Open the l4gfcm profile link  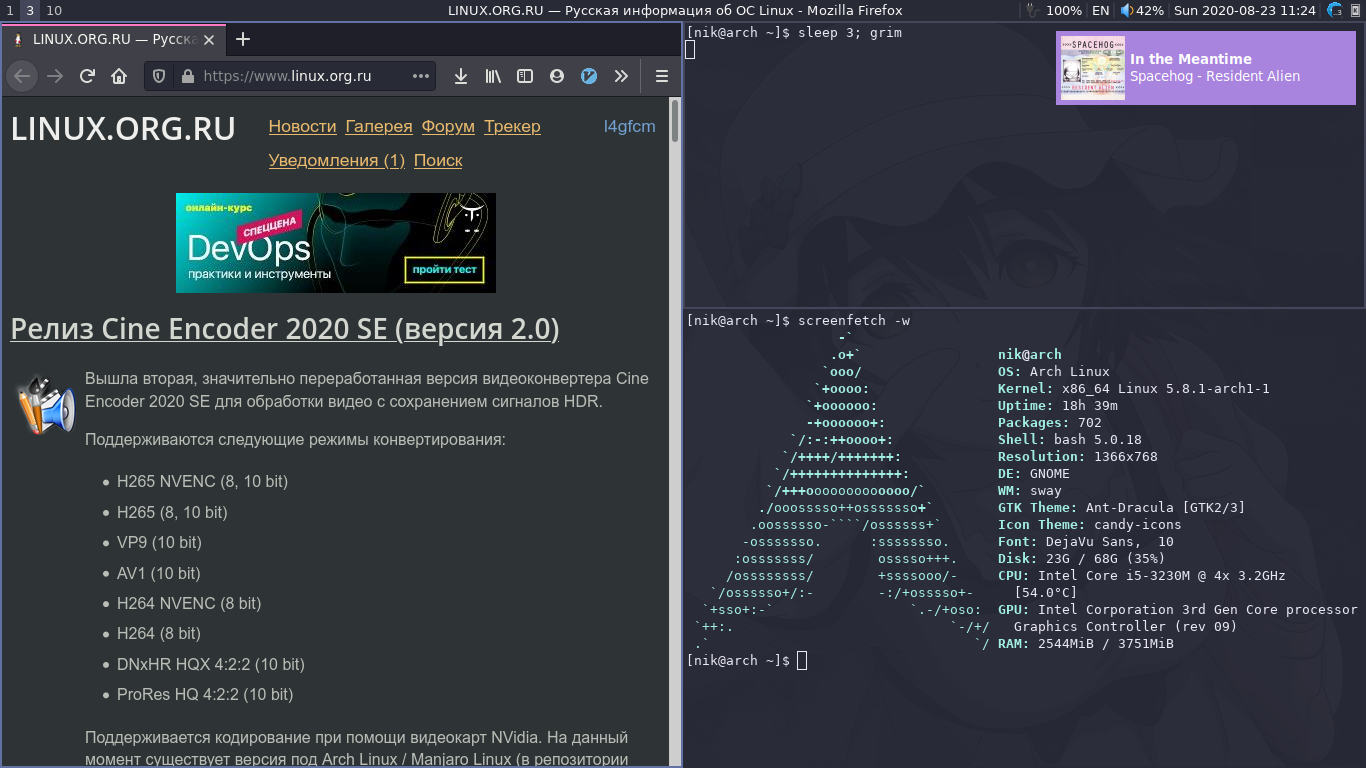tap(630, 126)
